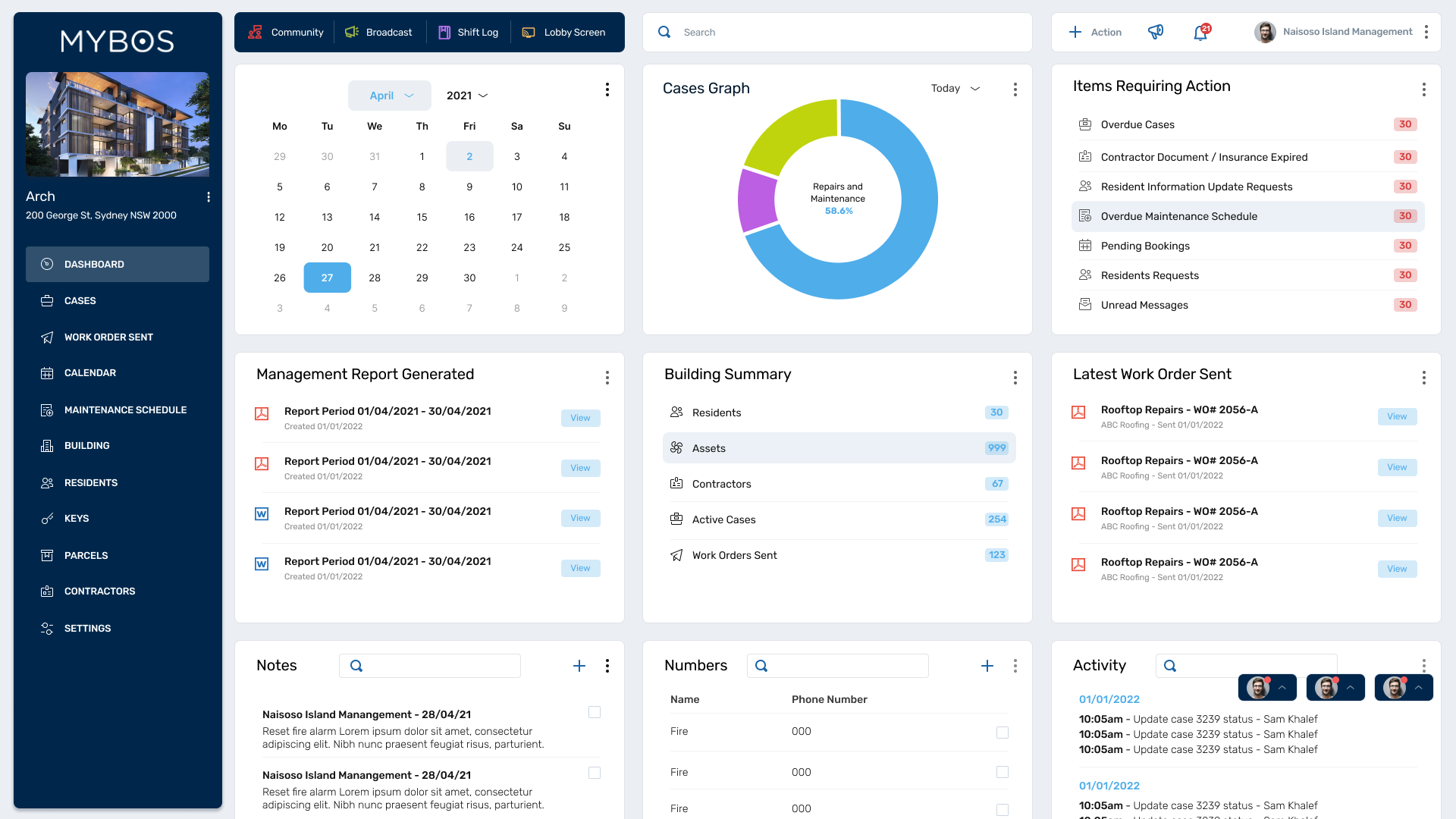The width and height of the screenshot is (1456, 819).
Task: View first Rooftop Repairs work order
Action: (x=1396, y=416)
